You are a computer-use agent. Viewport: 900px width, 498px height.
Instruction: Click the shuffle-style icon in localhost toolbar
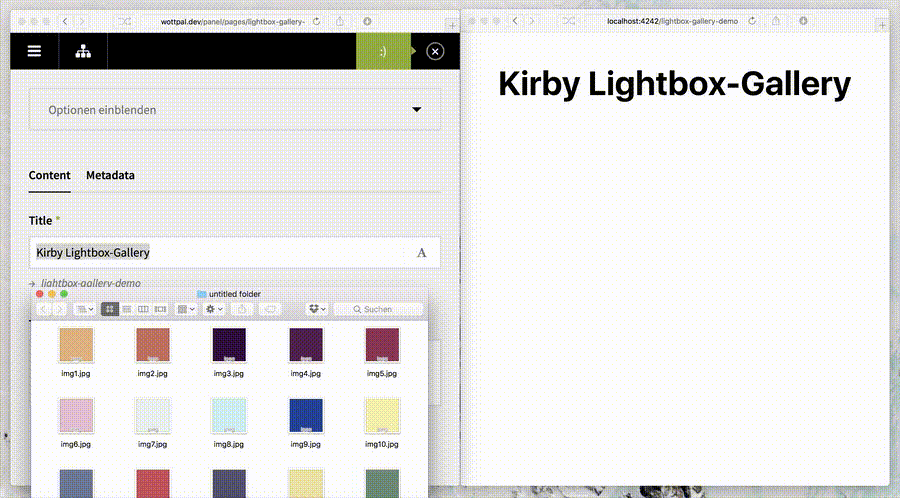click(x=568, y=21)
